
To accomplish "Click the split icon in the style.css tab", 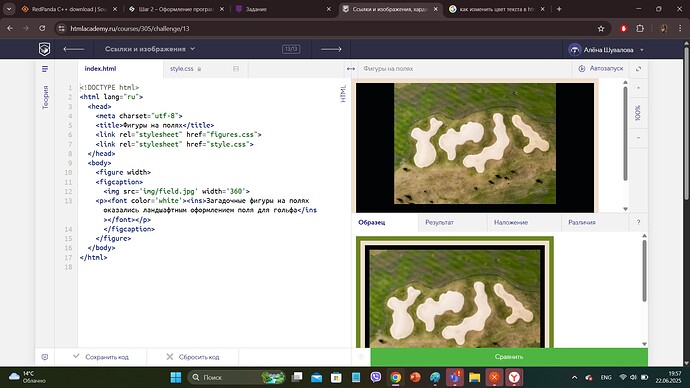I will [236, 69].
